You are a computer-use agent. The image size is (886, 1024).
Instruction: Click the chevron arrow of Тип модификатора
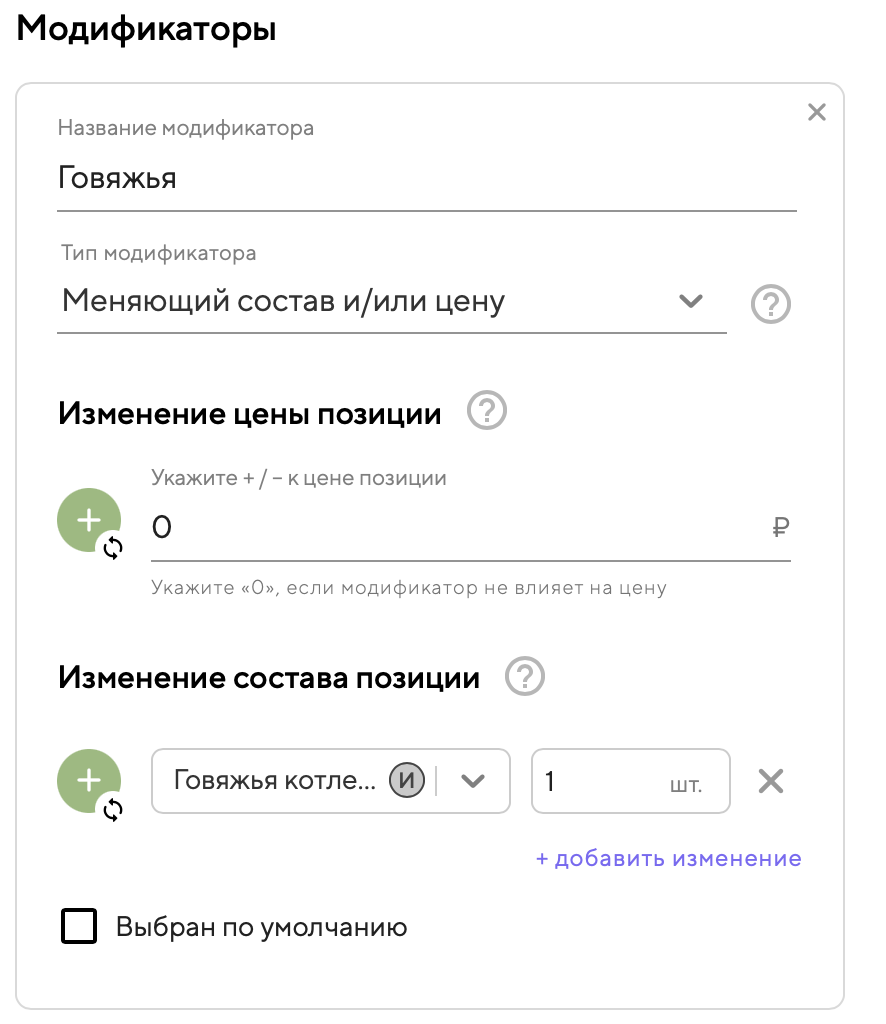tap(691, 301)
